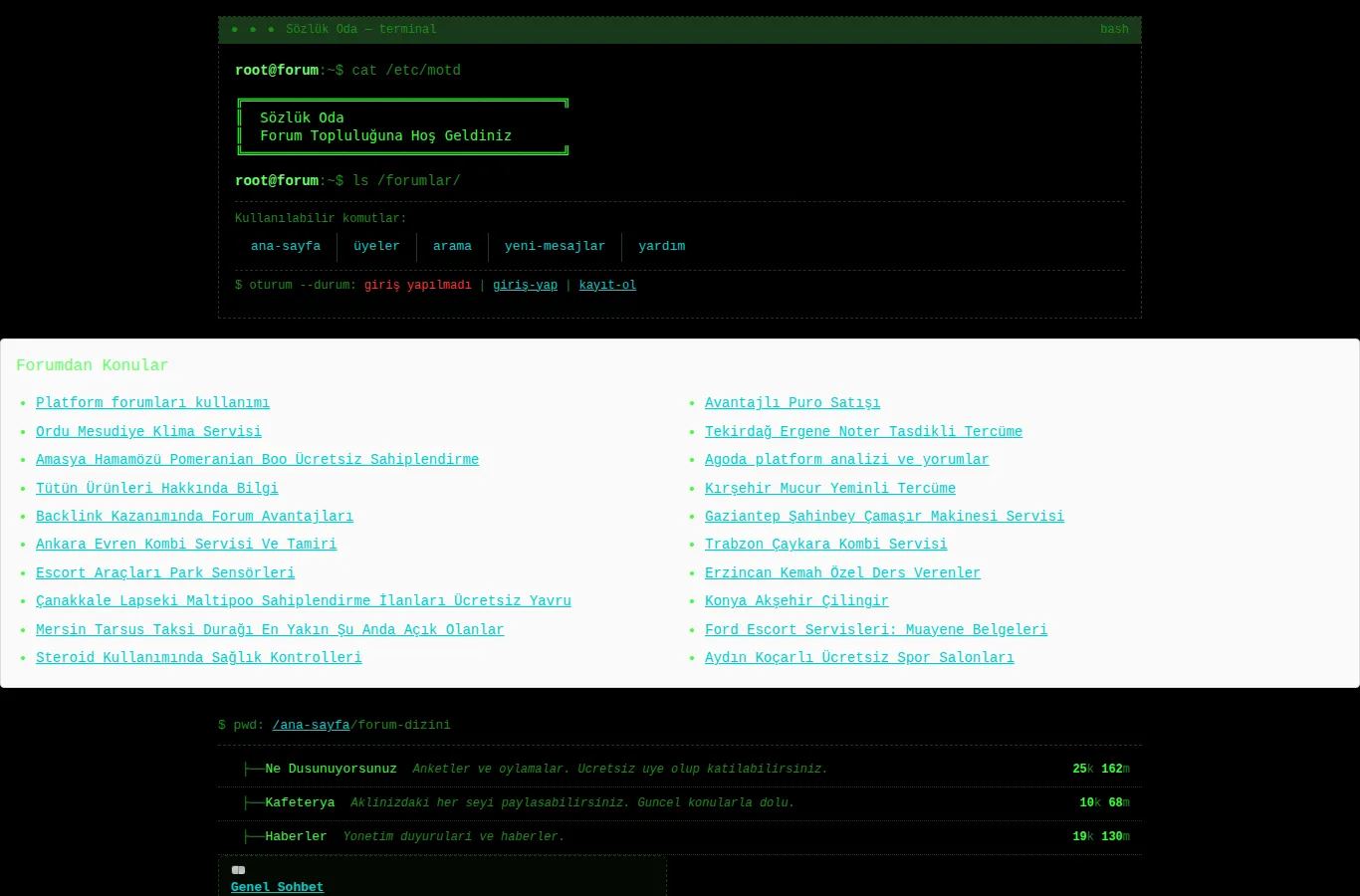This screenshot has width=1360, height=896.
Task: Open the Kafeterya forum entry
Action: coord(300,802)
